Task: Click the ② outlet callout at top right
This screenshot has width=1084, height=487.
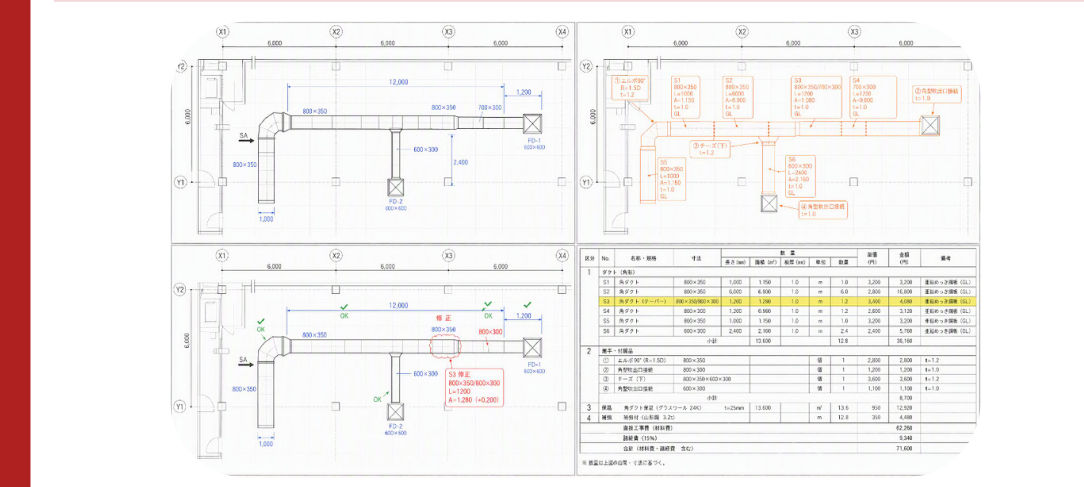Action: point(935,94)
